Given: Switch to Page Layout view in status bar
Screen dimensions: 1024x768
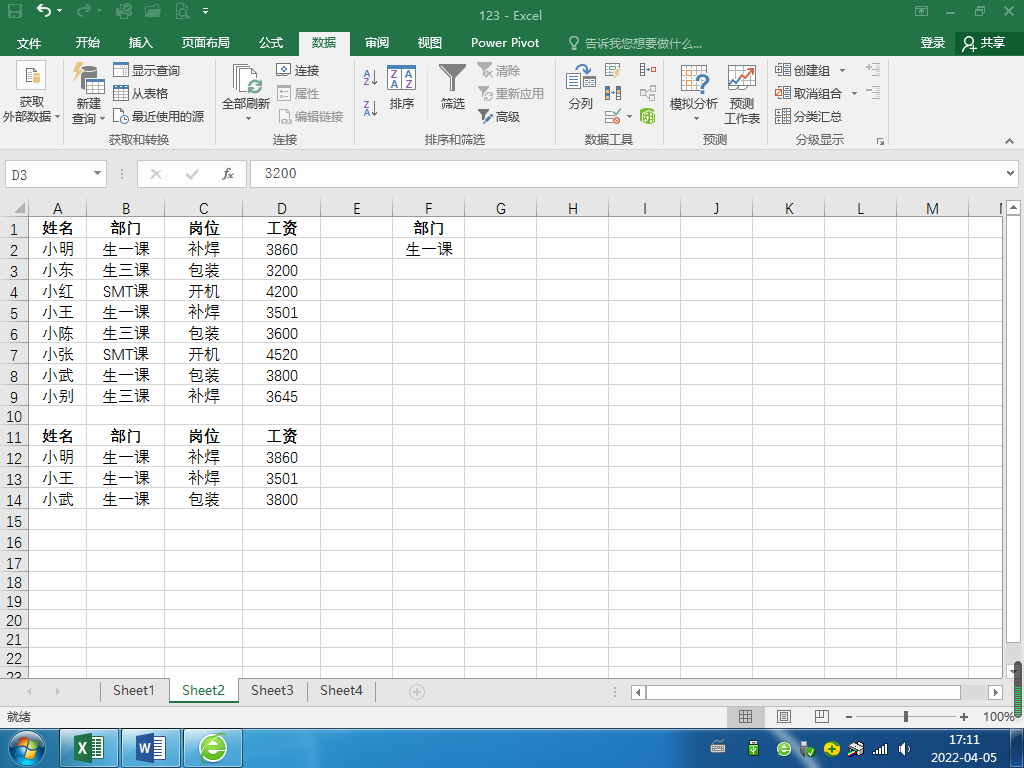Looking at the screenshot, I should [x=784, y=716].
